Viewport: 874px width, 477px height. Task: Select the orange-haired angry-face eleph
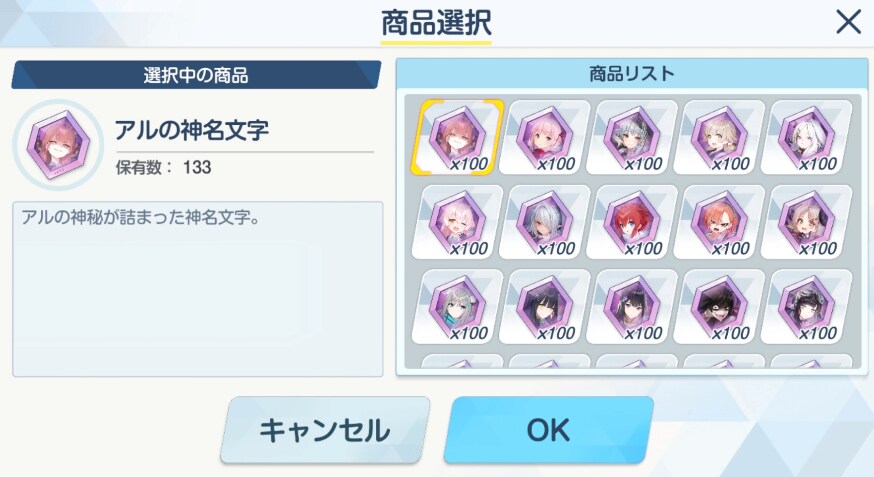[x=719, y=222]
